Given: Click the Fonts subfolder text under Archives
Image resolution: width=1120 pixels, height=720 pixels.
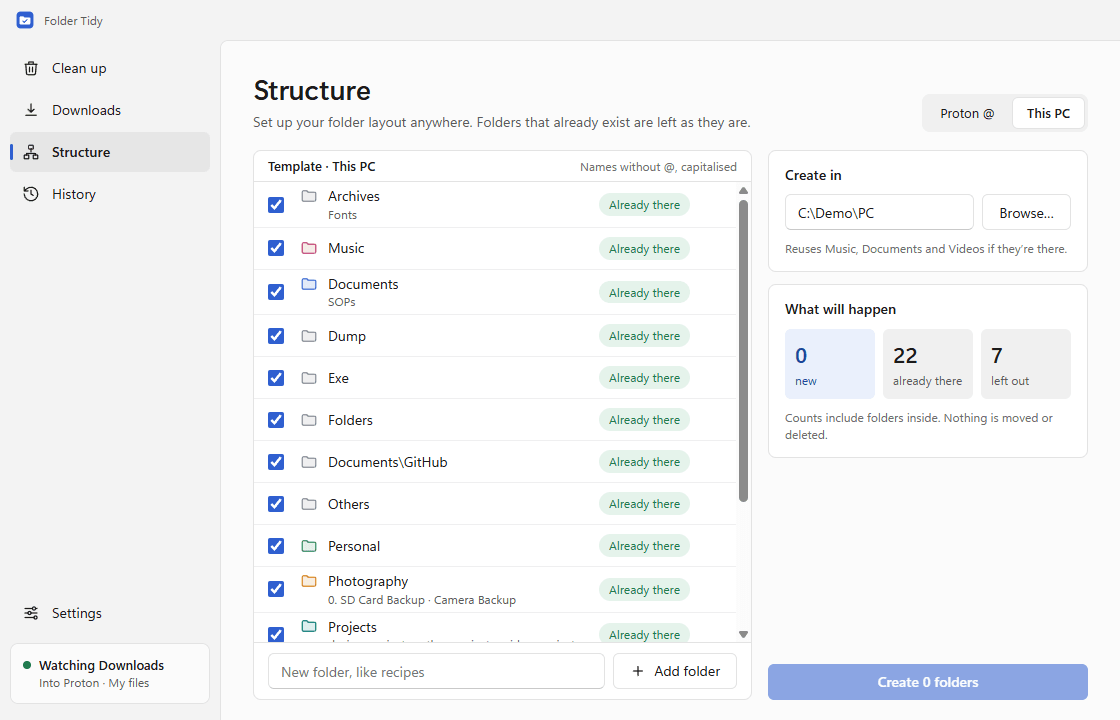Looking at the screenshot, I should pos(342,215).
